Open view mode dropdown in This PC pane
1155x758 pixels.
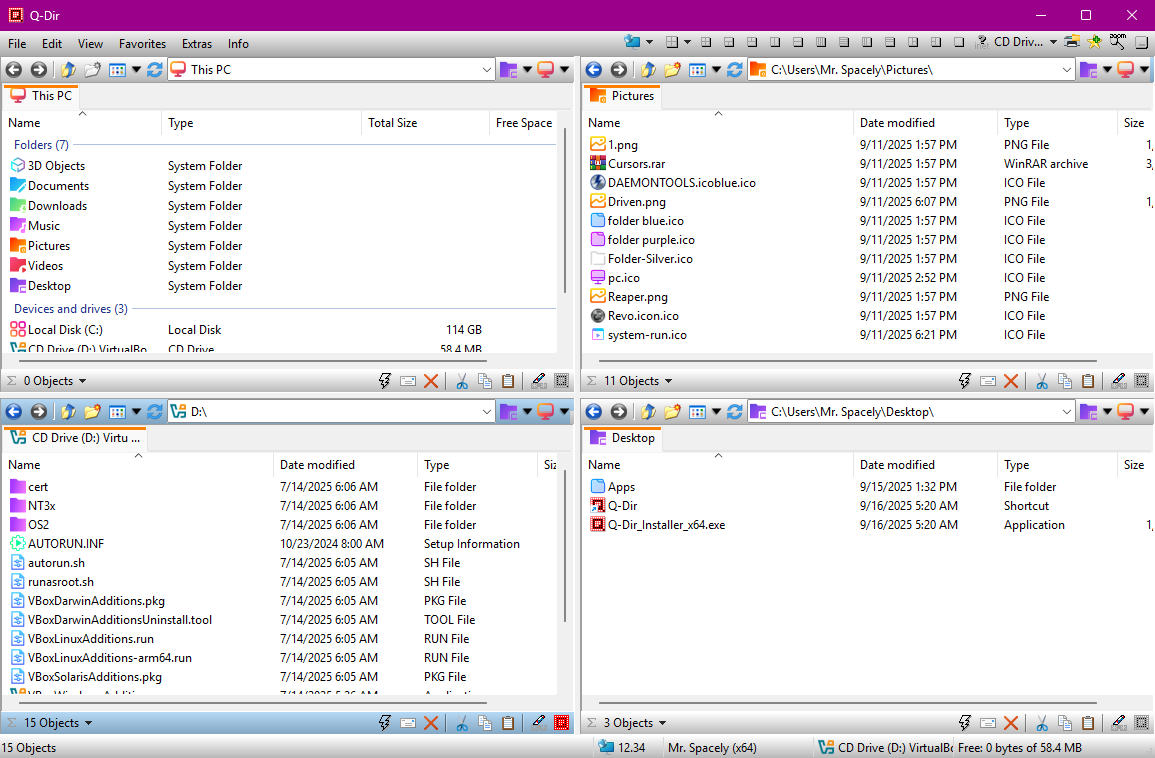[136, 70]
